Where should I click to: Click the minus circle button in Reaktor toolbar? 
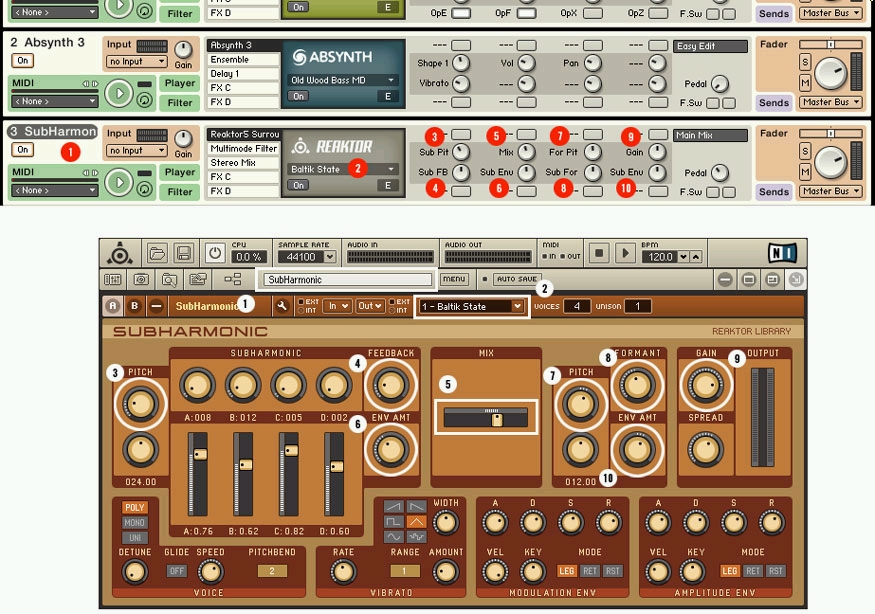coord(725,279)
